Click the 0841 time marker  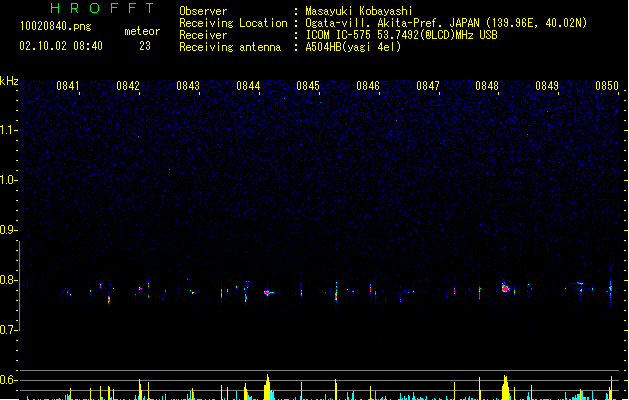click(68, 86)
